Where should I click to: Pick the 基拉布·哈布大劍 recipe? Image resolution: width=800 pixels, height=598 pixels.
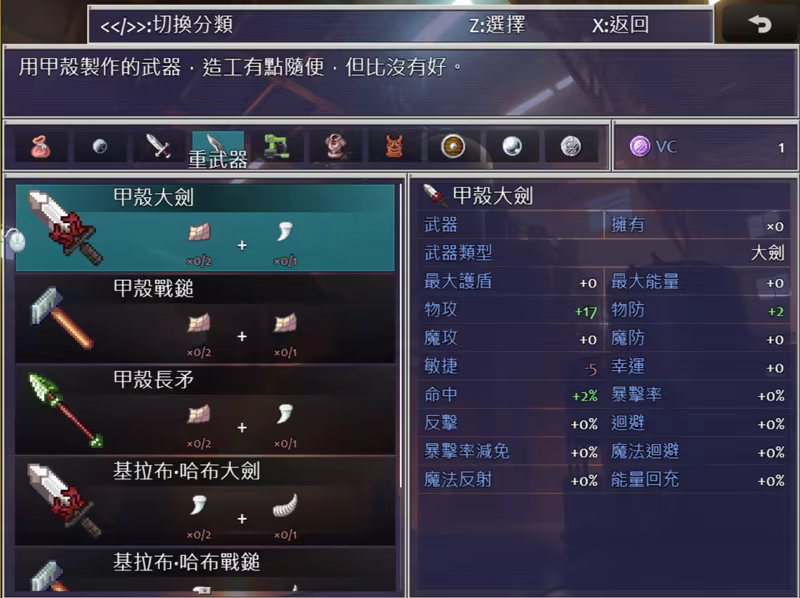click(205, 501)
